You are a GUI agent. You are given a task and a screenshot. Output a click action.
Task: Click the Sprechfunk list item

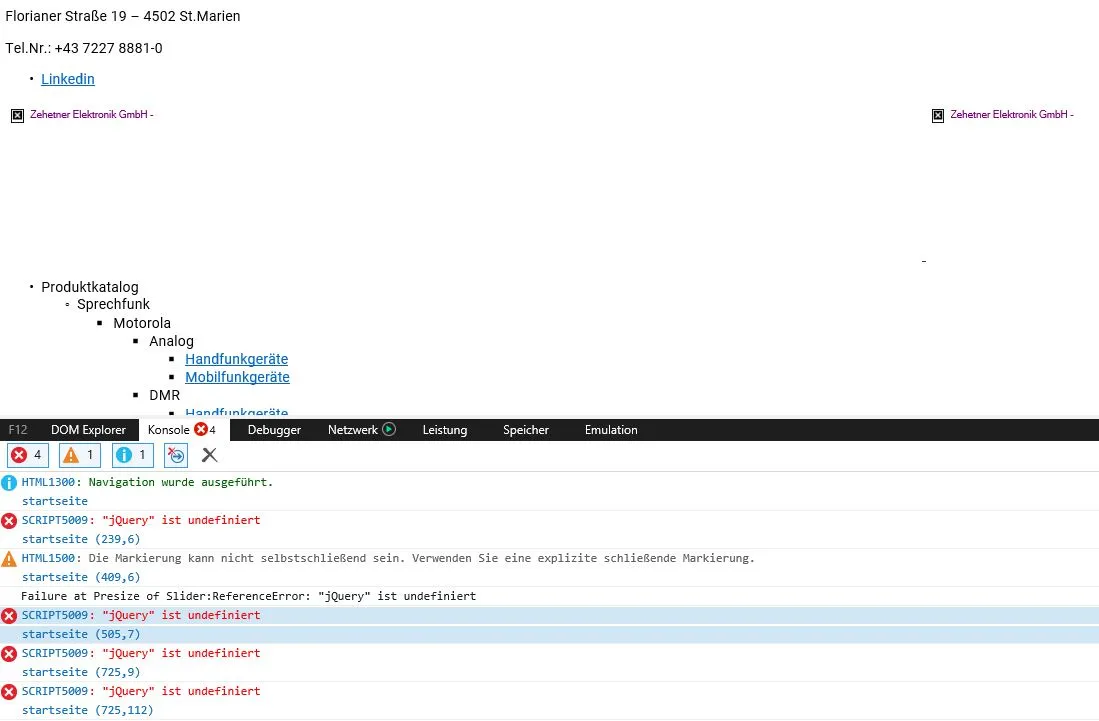pyautogui.click(x=114, y=304)
